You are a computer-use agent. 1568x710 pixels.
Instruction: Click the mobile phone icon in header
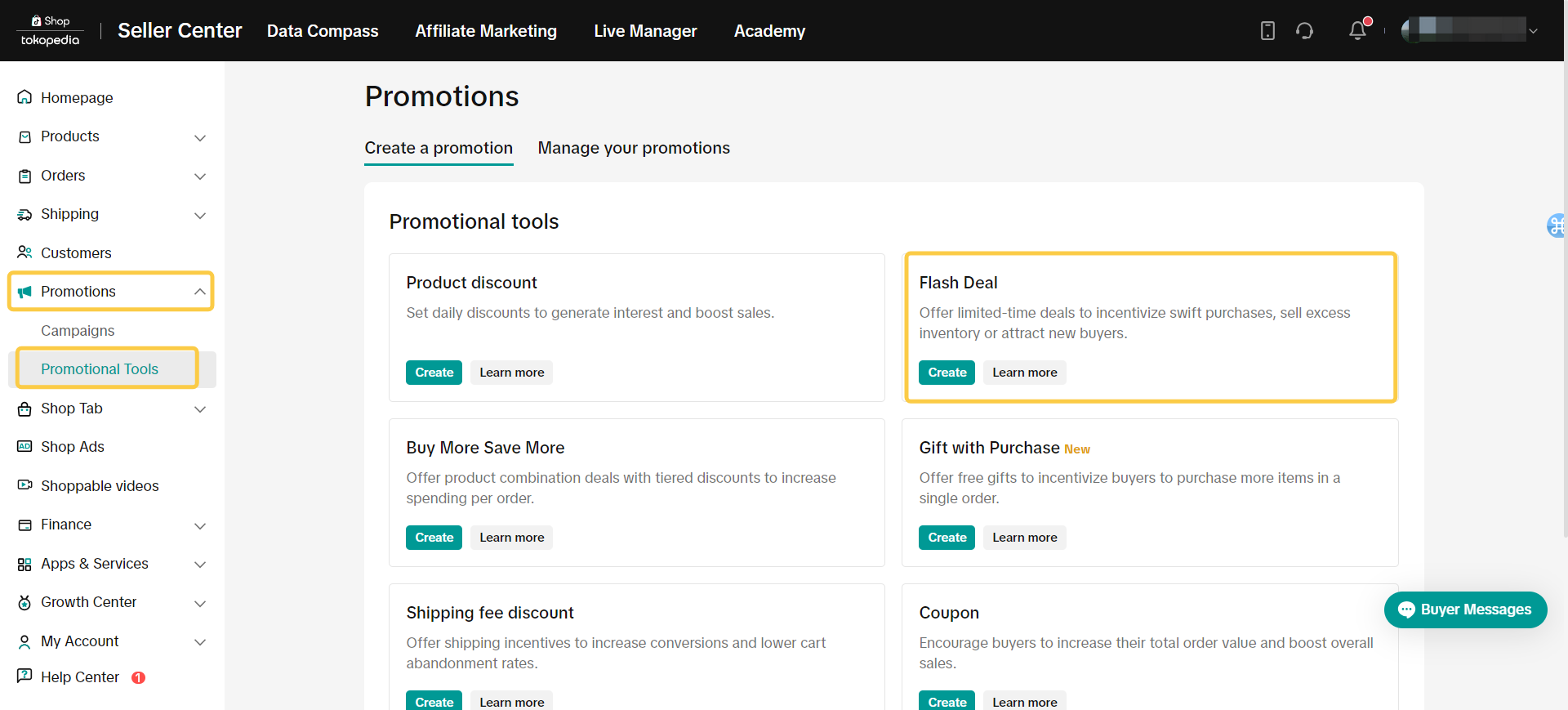1267,31
